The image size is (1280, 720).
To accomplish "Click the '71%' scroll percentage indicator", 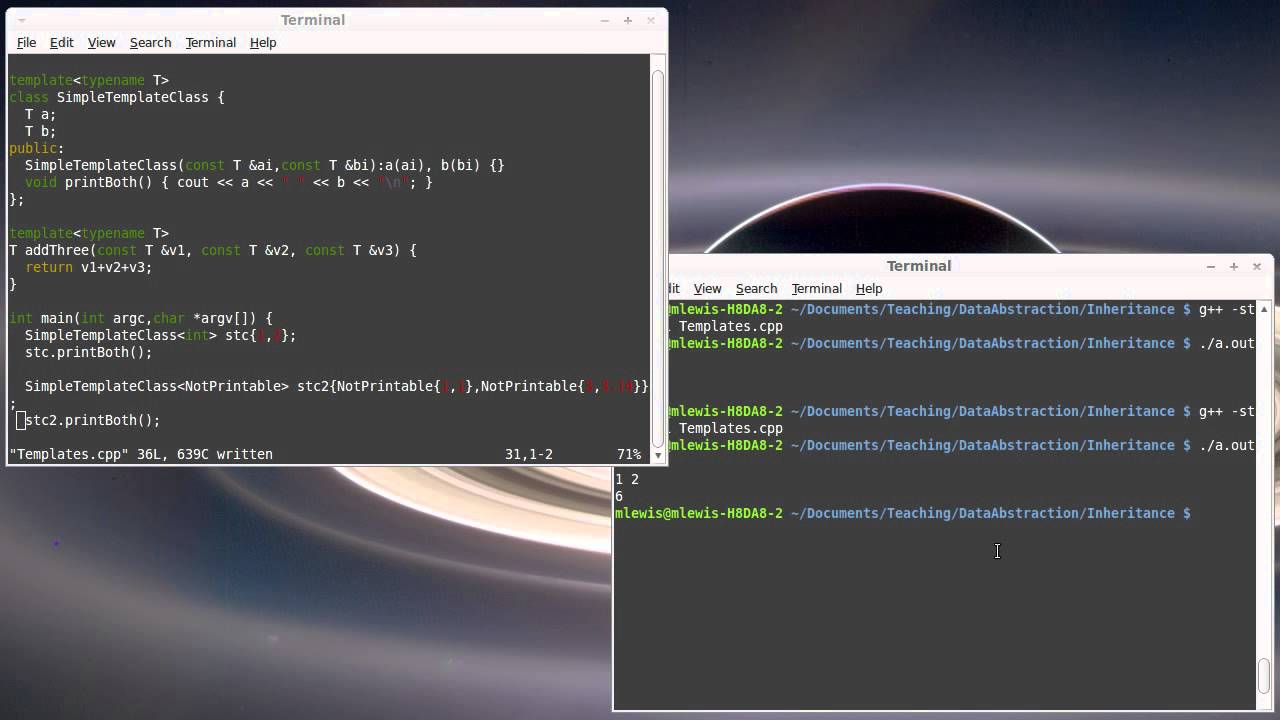I will (629, 454).
